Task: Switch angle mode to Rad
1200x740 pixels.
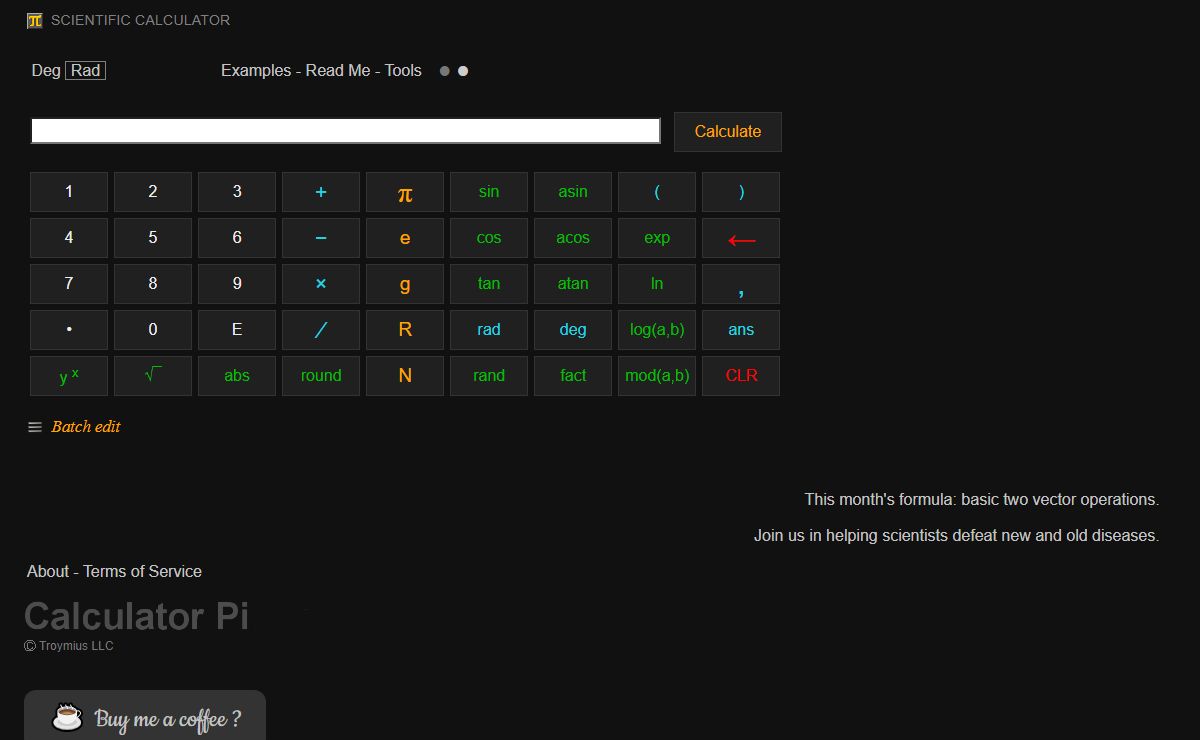Action: [86, 71]
